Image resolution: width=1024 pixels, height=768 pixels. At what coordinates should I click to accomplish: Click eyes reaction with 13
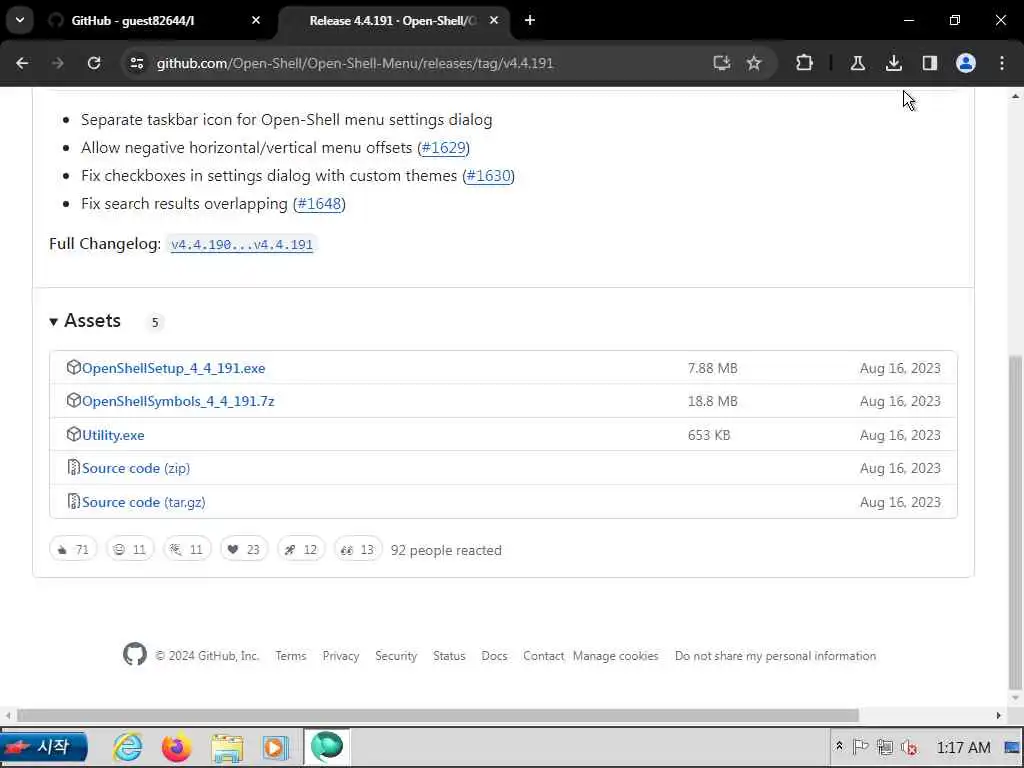click(x=358, y=549)
